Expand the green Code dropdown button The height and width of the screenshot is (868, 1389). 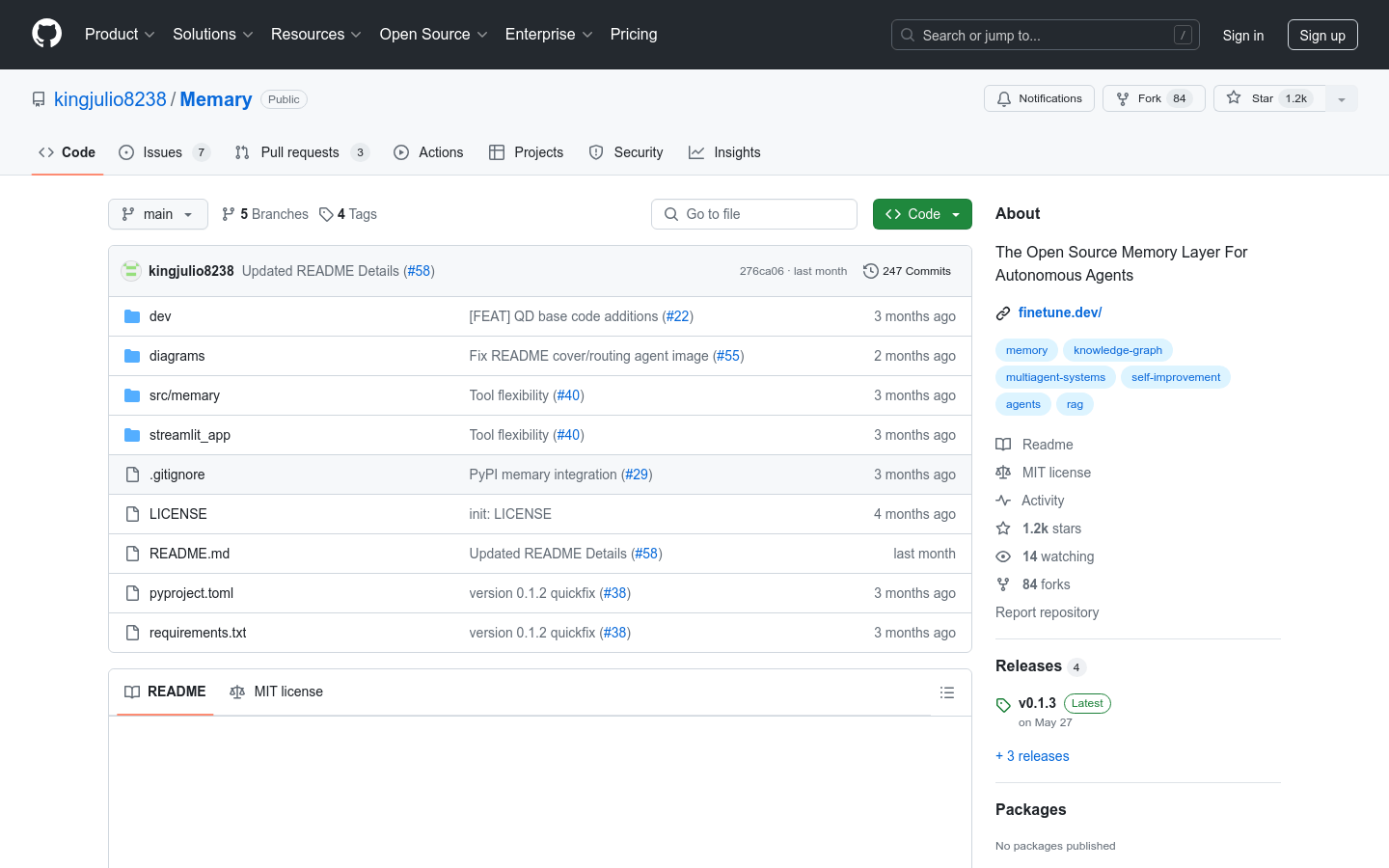tap(922, 214)
